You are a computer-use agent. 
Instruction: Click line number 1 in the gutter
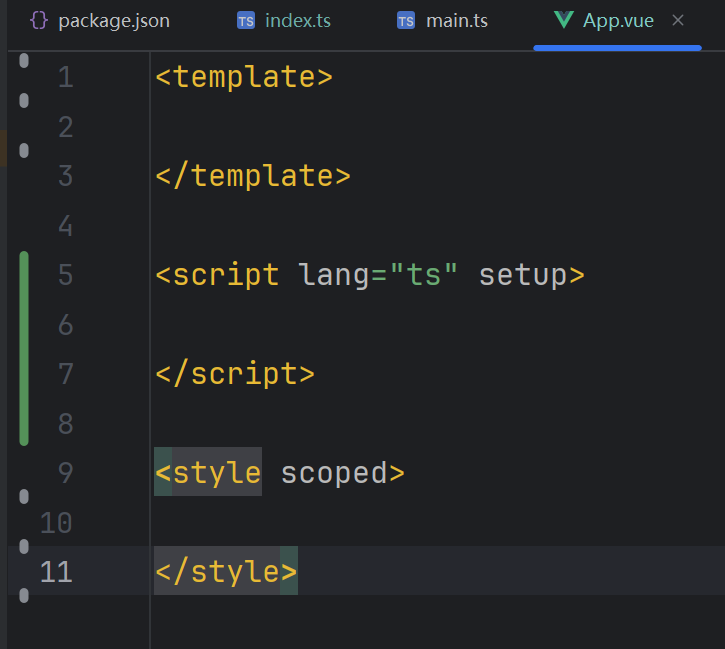[x=66, y=77]
